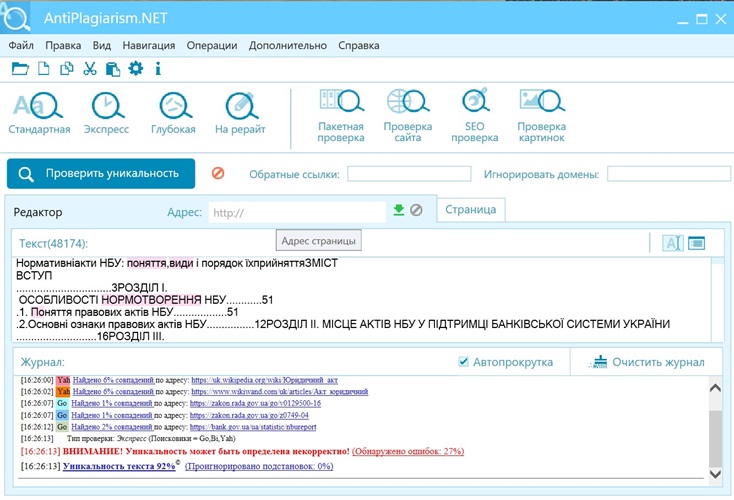Open Проверка картинок

[542, 116]
